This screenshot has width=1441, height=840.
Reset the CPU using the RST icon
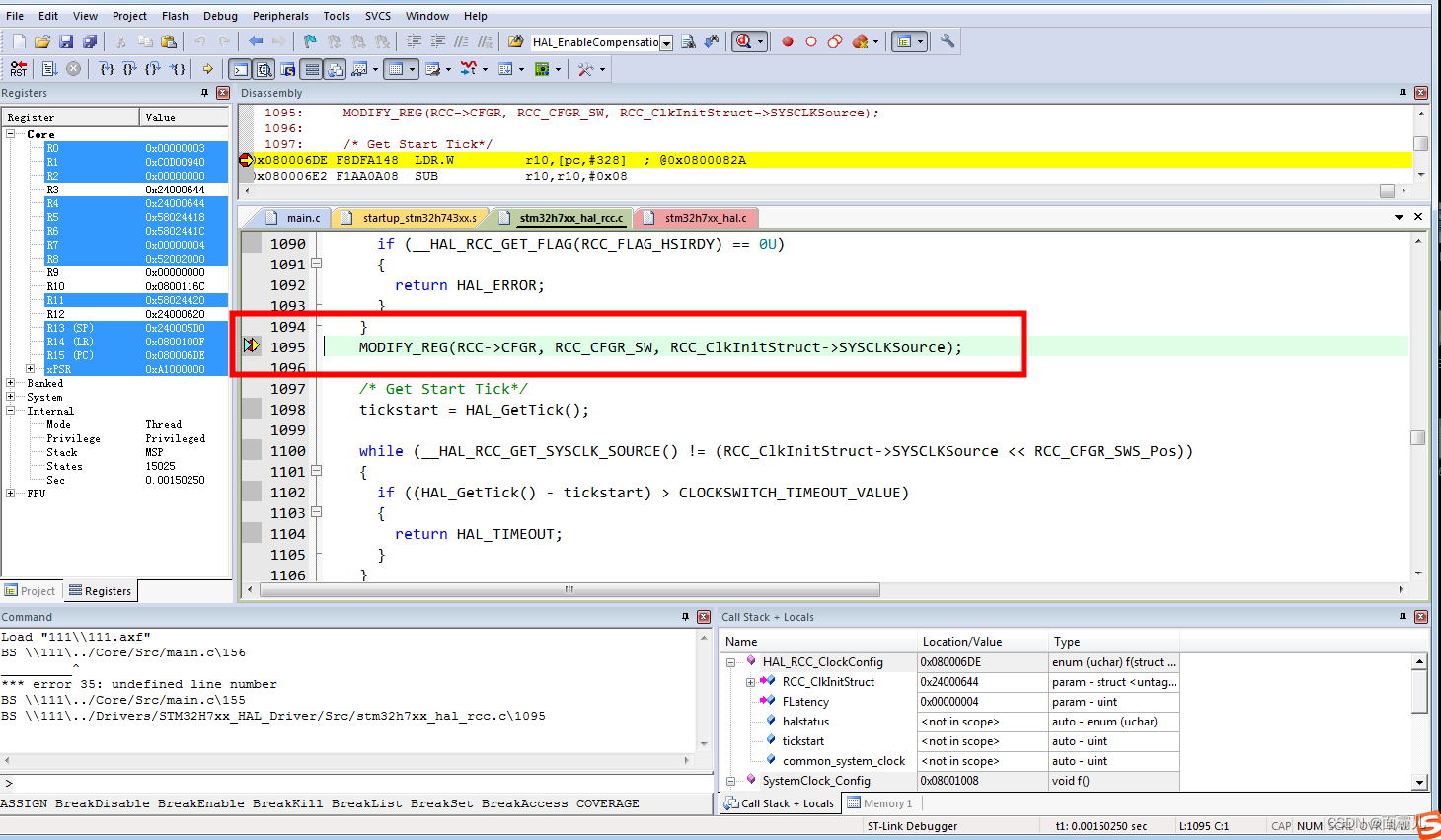[x=17, y=69]
